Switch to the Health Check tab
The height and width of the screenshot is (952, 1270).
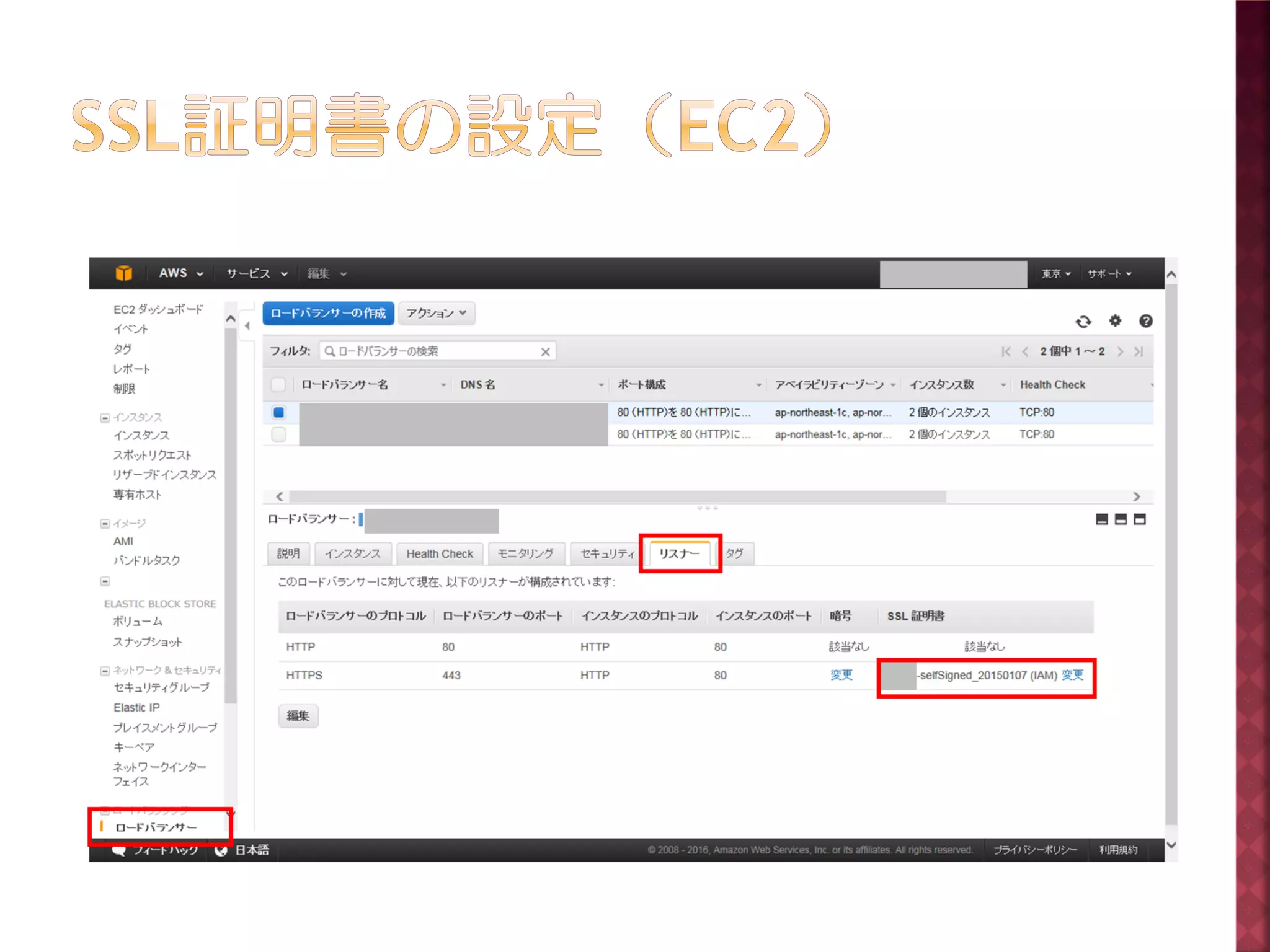pyautogui.click(x=439, y=553)
